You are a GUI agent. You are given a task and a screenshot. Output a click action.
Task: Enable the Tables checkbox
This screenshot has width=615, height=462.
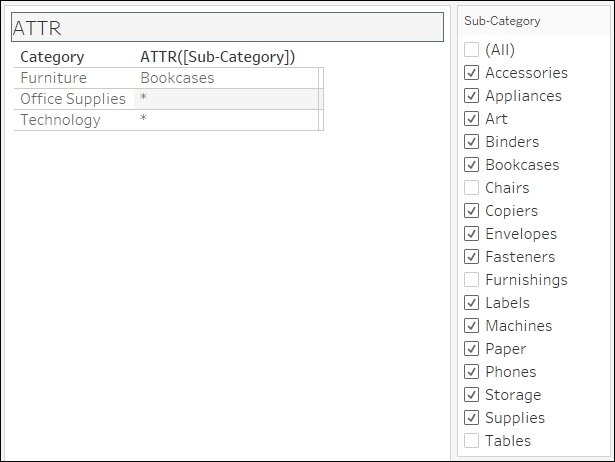point(471,440)
